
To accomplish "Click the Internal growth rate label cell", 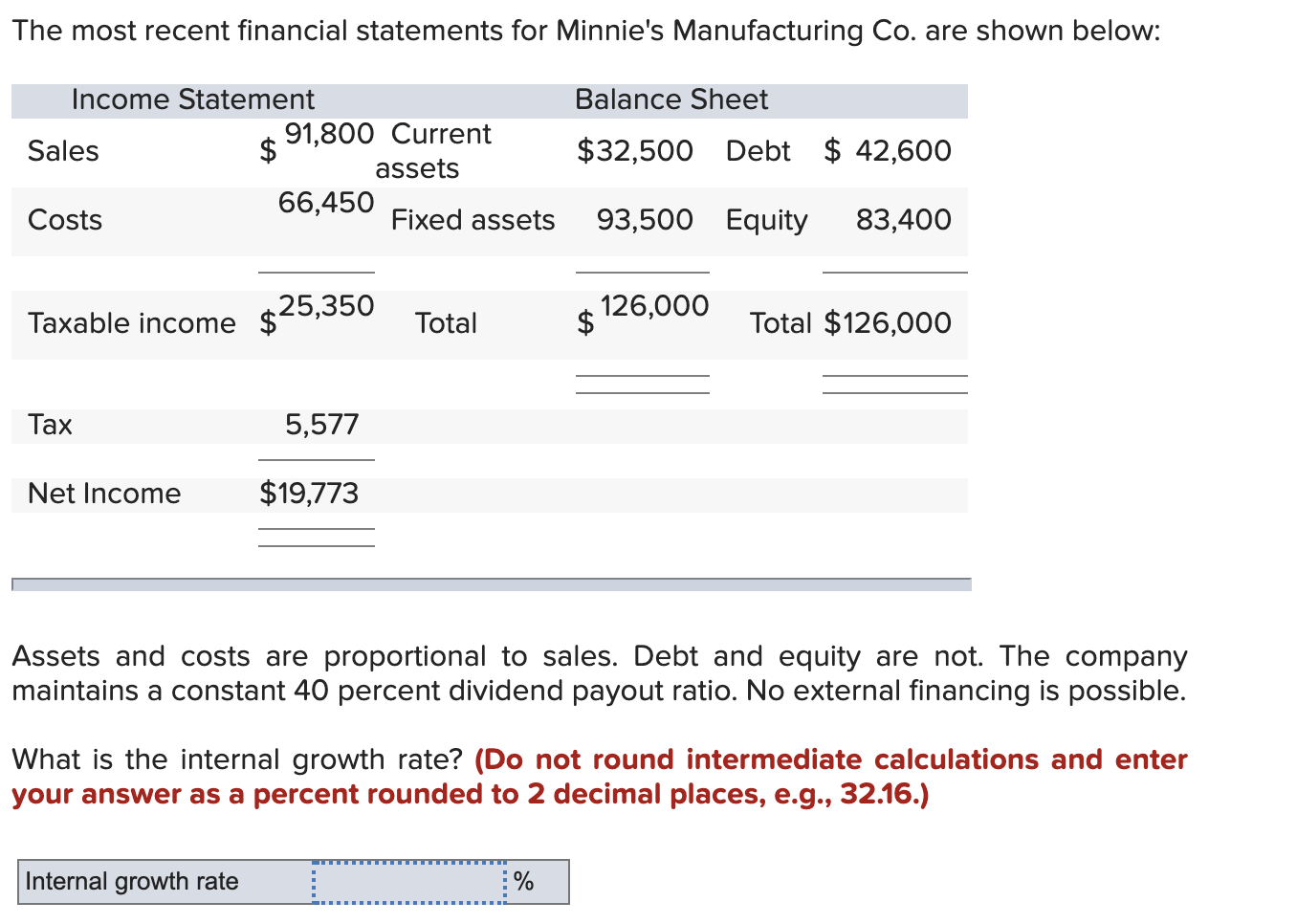I will click(165, 882).
